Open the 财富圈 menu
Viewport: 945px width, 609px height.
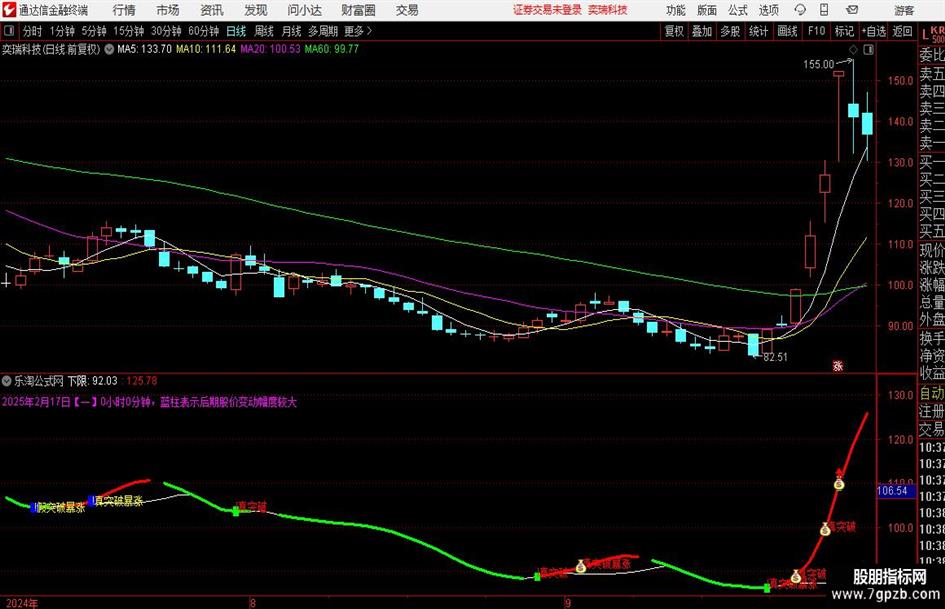pyautogui.click(x=358, y=10)
